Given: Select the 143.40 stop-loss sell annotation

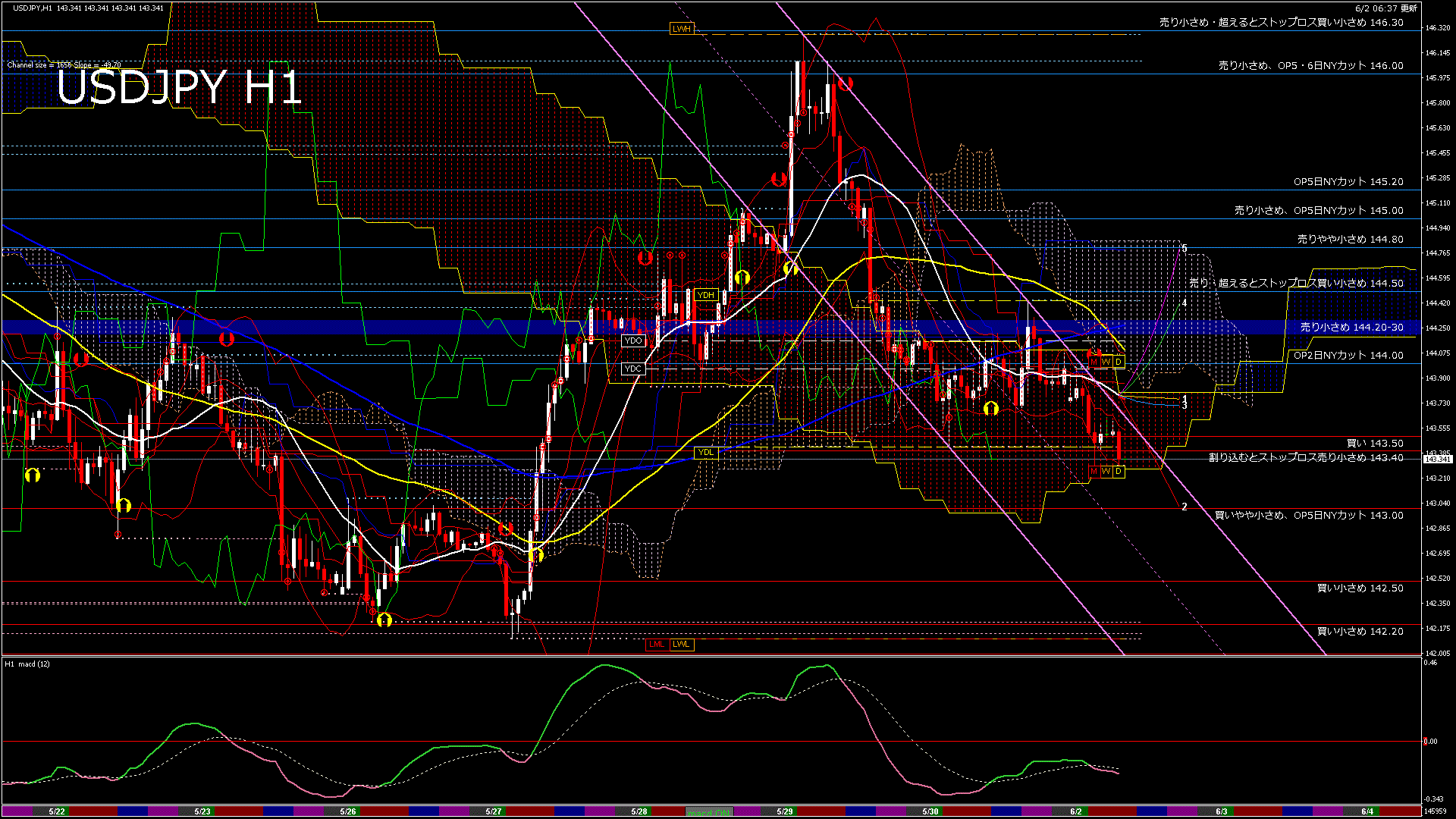Looking at the screenshot, I should click(1306, 458).
